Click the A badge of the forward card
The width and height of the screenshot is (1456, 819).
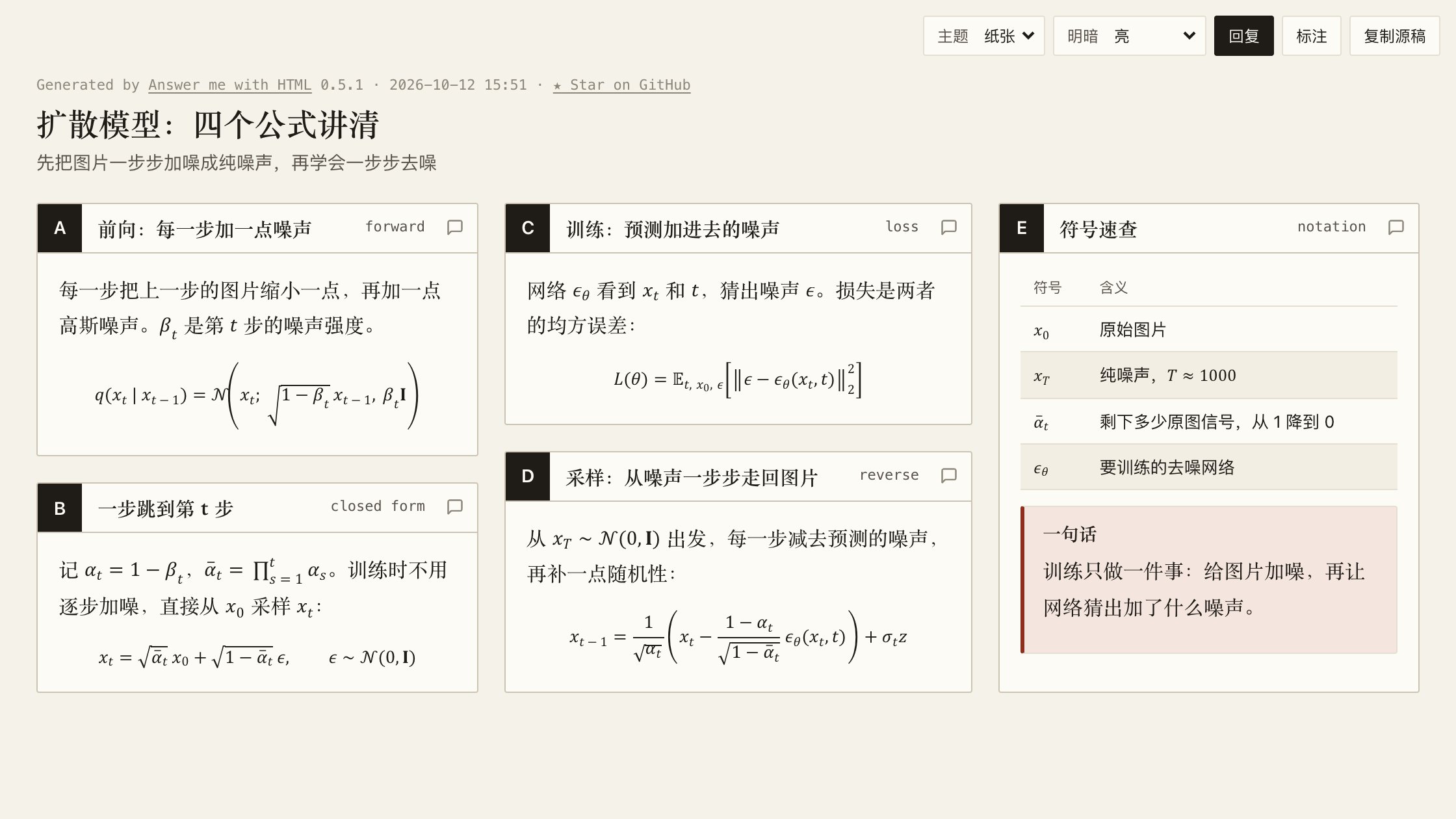click(x=60, y=228)
